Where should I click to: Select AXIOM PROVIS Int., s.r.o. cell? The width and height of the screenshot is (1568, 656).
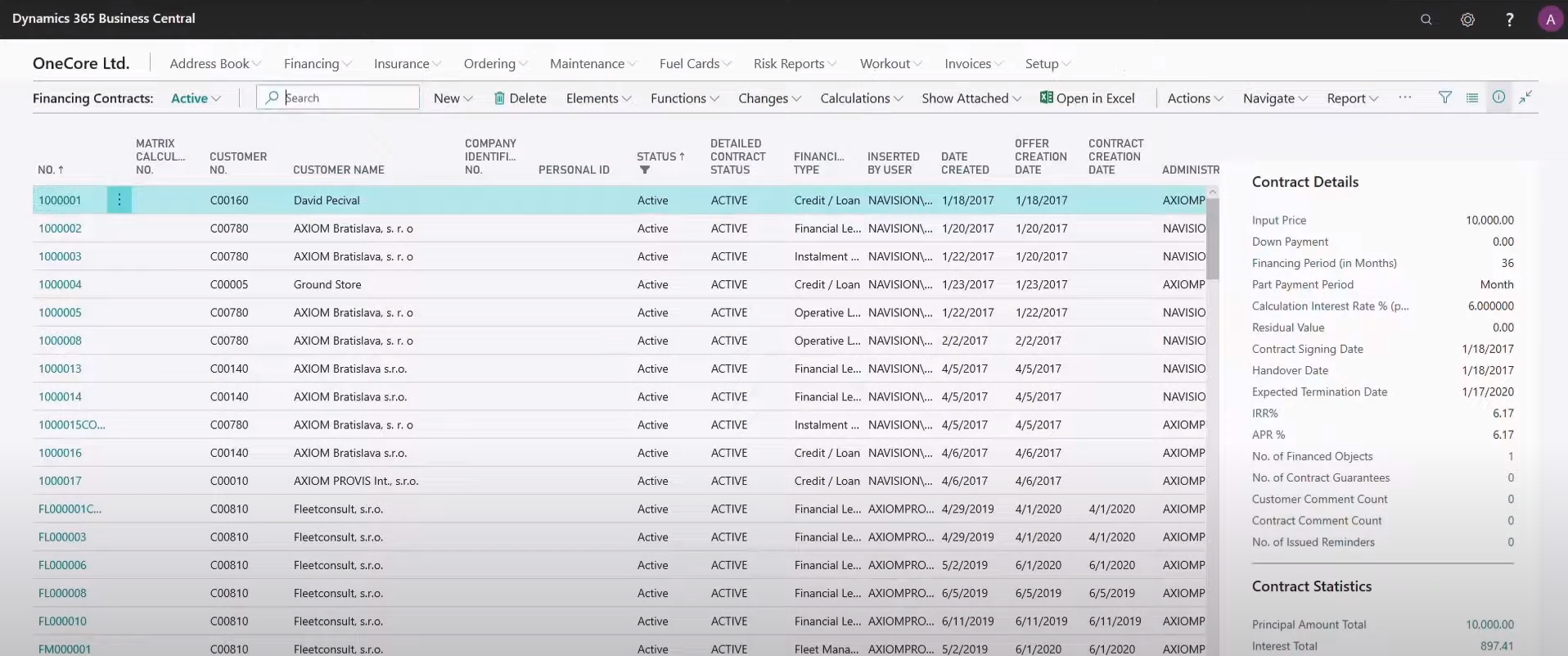click(356, 481)
